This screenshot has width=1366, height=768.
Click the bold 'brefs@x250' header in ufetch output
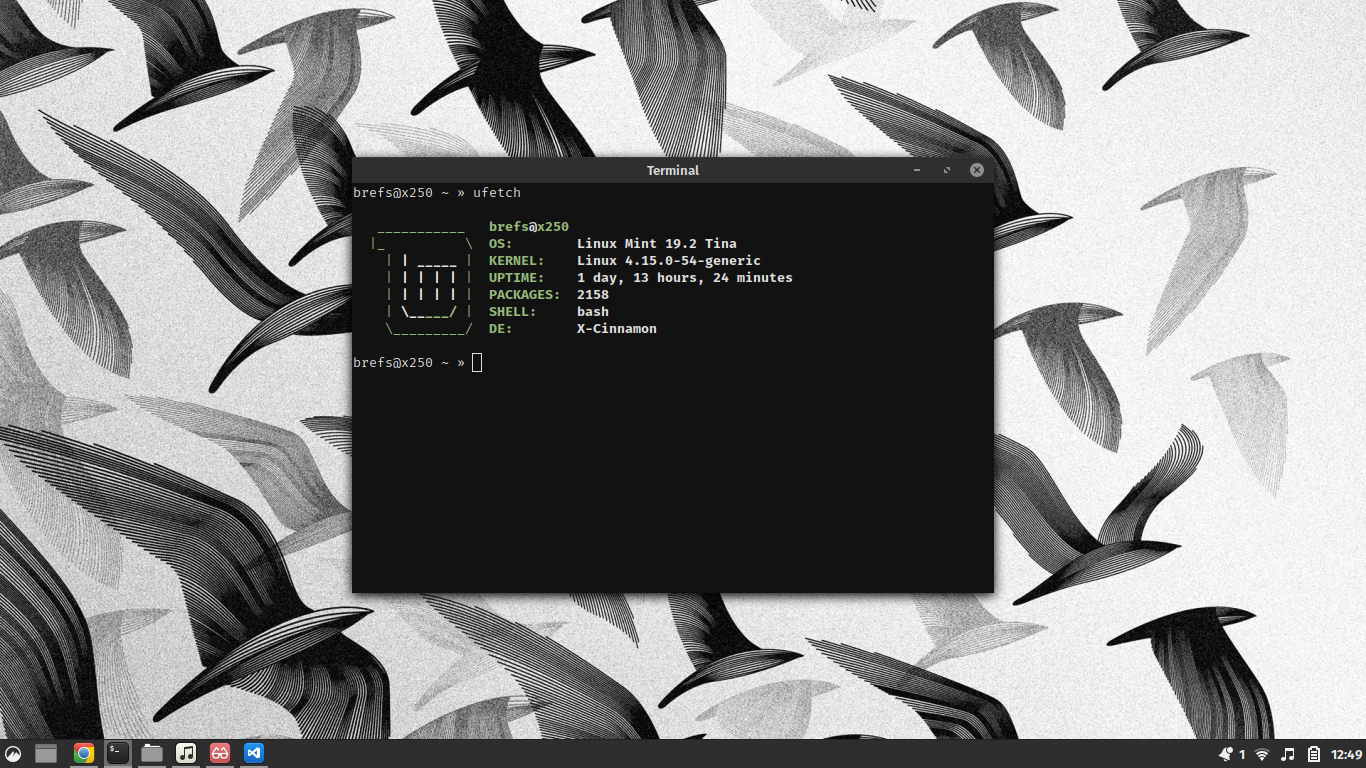pyautogui.click(x=529, y=226)
